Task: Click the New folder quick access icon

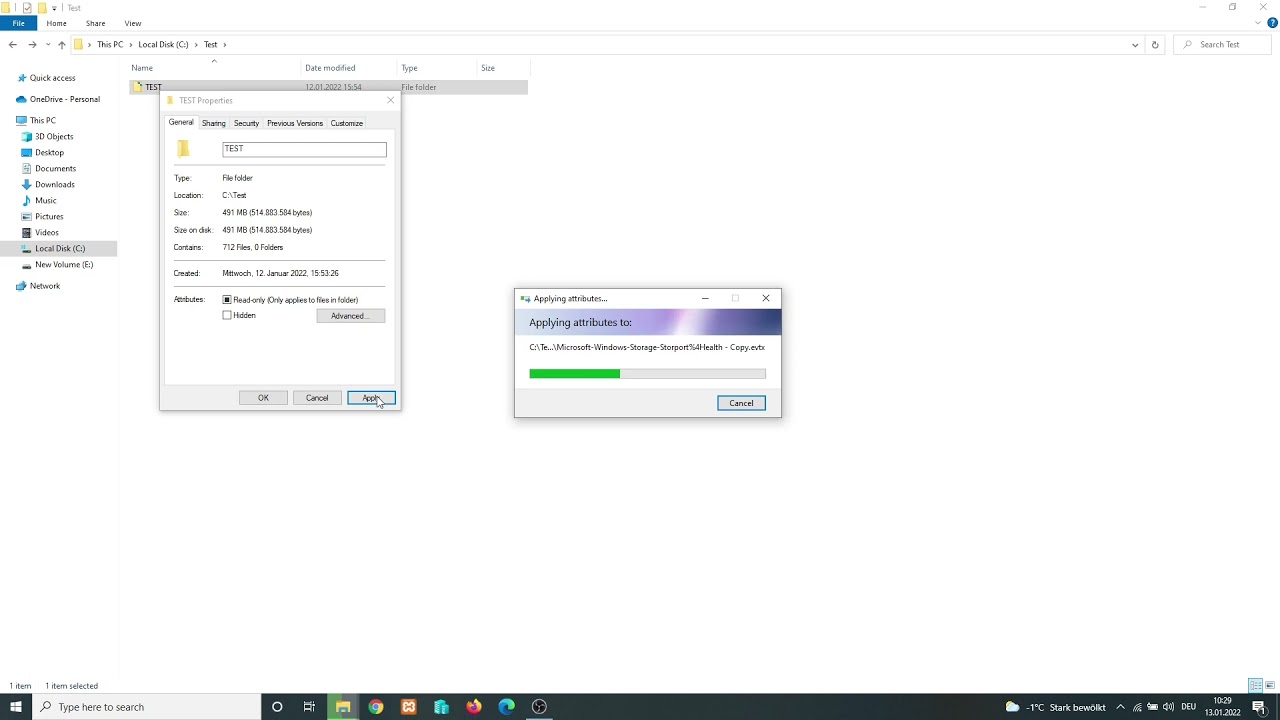Action: [42, 7]
